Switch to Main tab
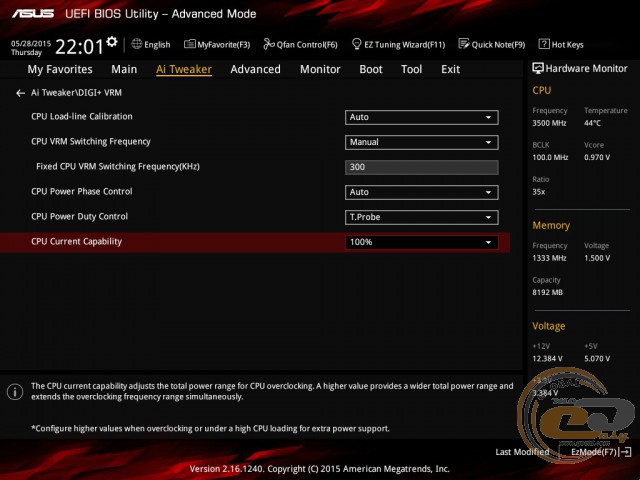The image size is (640, 480). [x=124, y=69]
